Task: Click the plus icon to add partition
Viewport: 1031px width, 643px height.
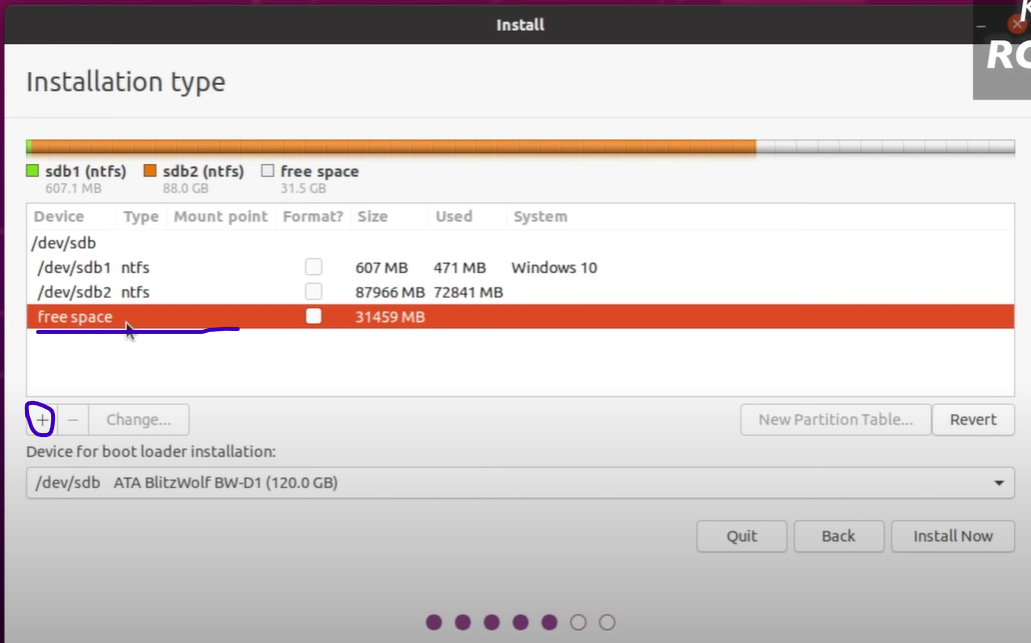Action: (41, 420)
